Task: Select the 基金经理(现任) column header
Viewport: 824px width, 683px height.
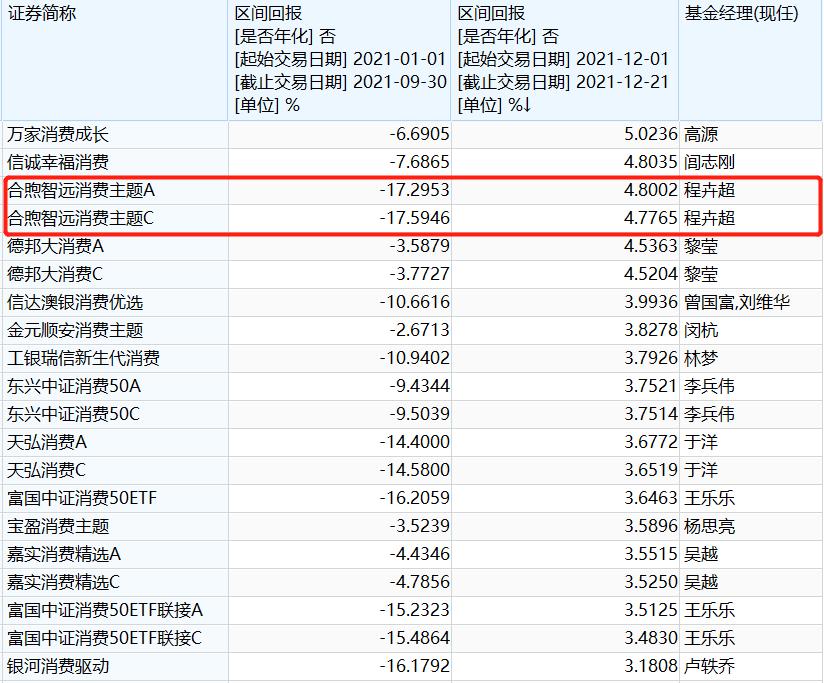Action: click(x=741, y=13)
